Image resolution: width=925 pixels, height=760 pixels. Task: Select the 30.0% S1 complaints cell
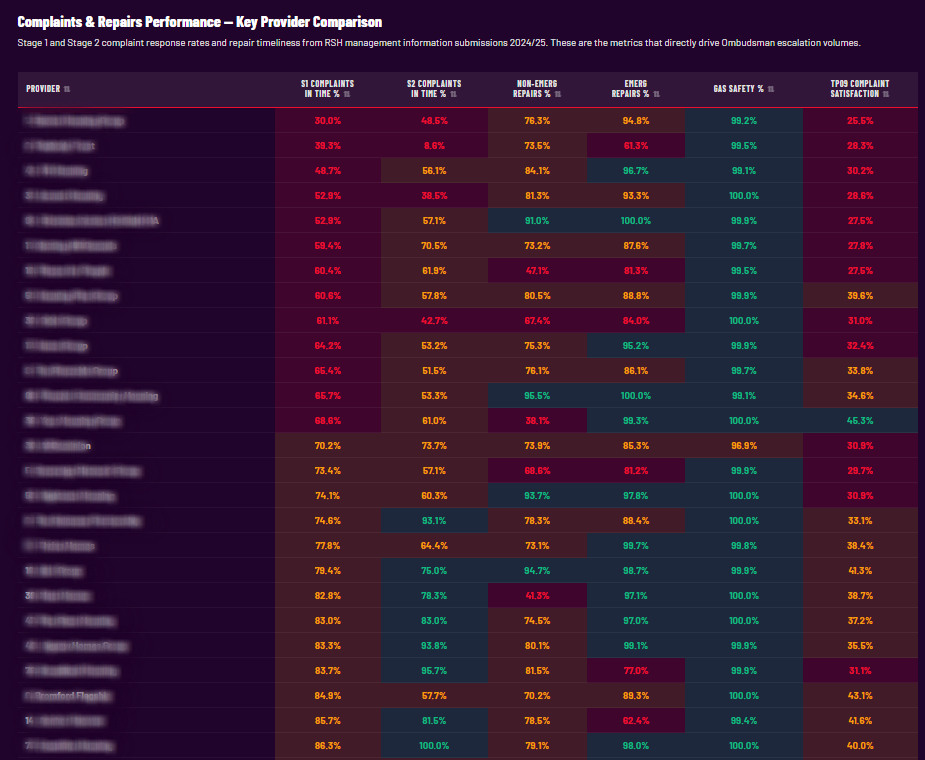327,120
